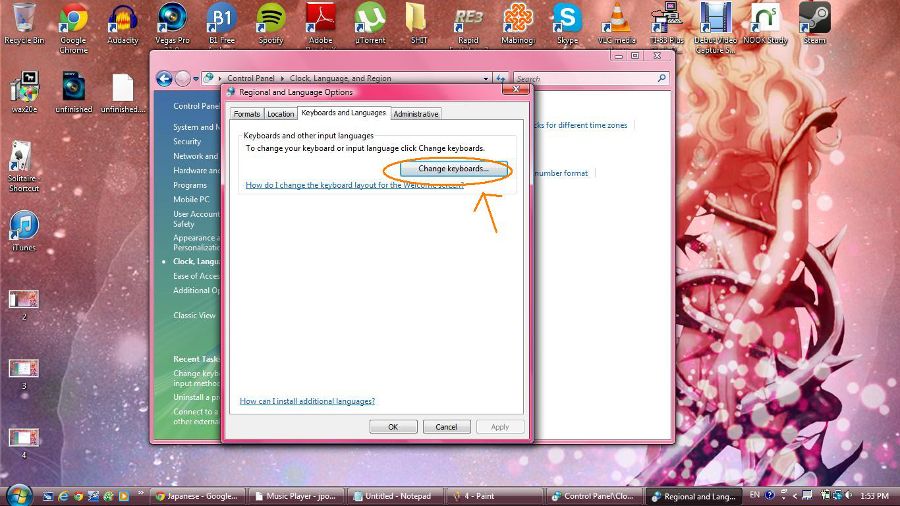Screen dimensions: 900x506
Task: Launch Google Chrome from the desktop
Action: click(x=73, y=20)
